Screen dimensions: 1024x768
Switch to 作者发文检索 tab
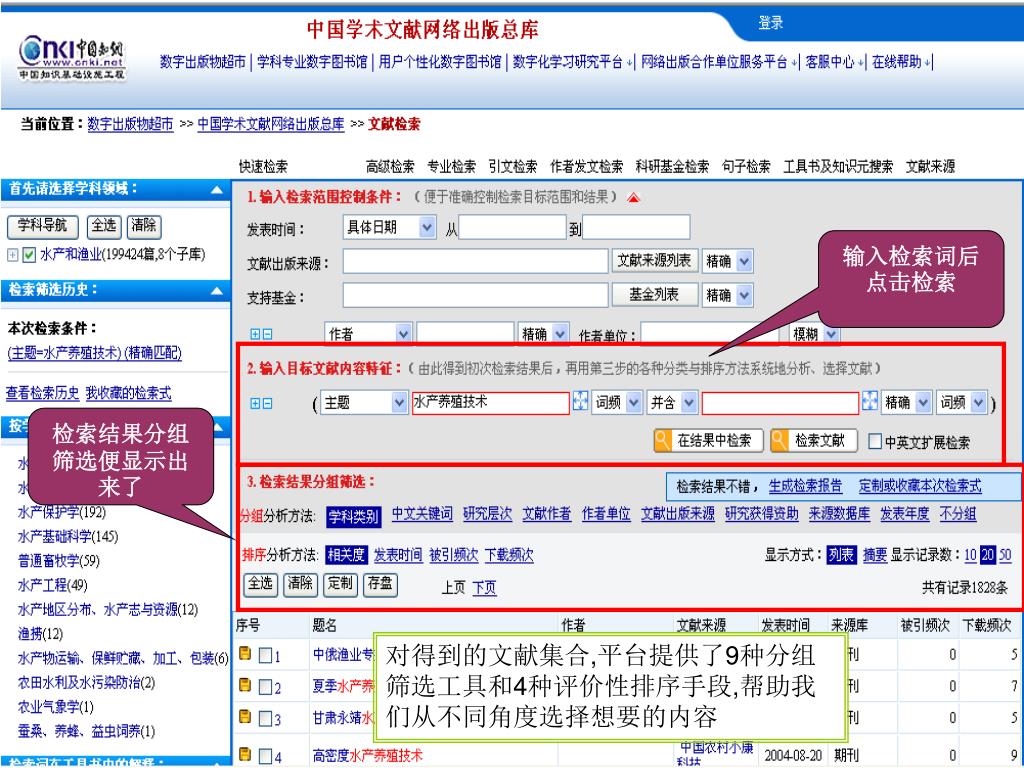coord(586,167)
